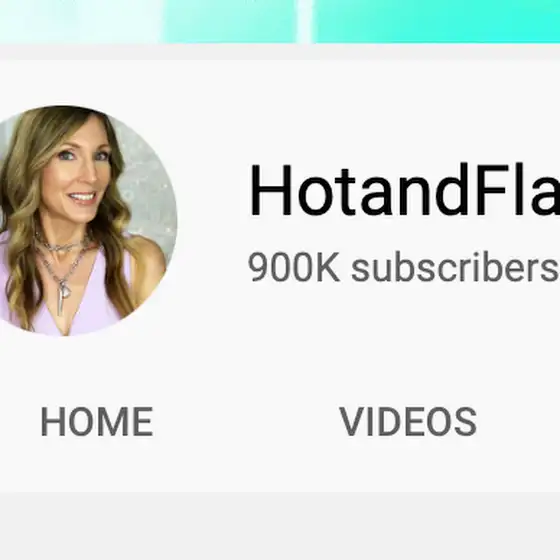Open the HOME tab

point(97,421)
